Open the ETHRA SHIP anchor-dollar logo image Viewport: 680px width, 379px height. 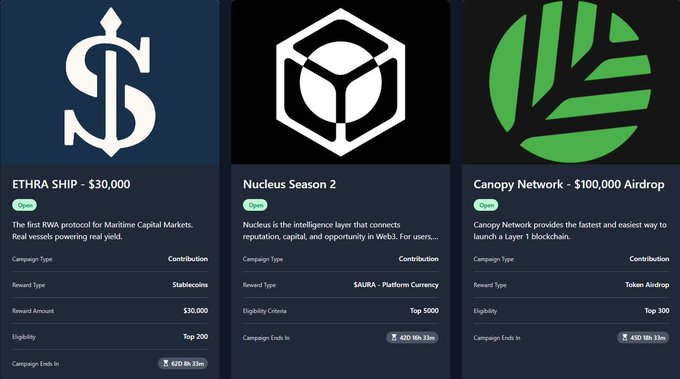click(110, 82)
